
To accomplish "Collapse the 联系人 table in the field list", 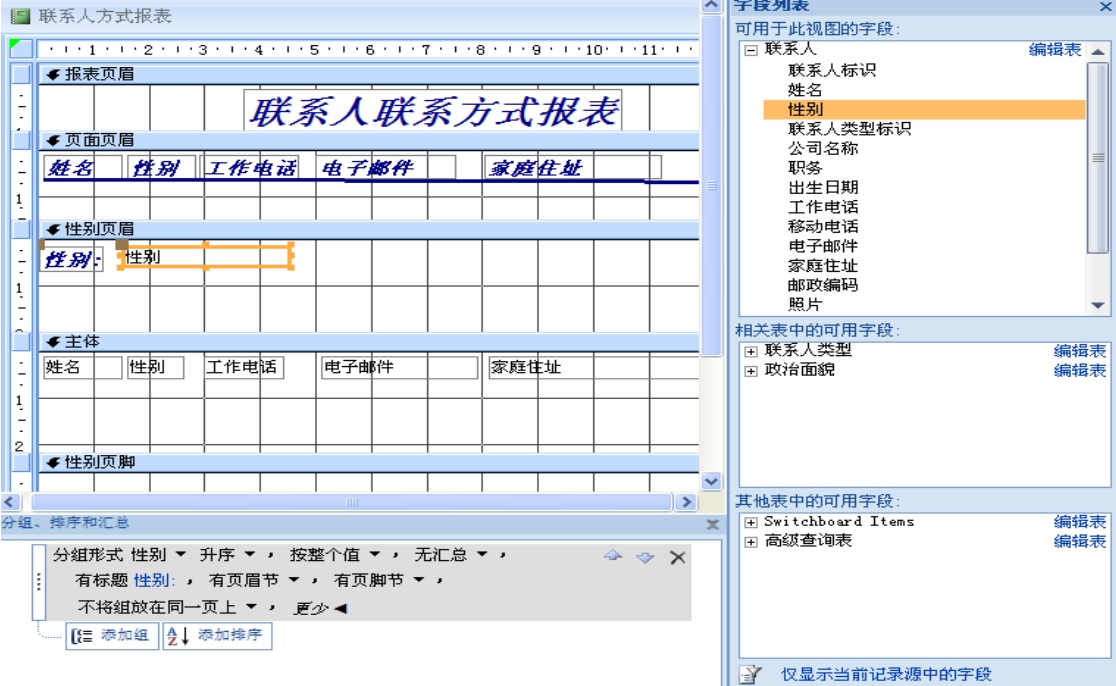I will 751,50.
